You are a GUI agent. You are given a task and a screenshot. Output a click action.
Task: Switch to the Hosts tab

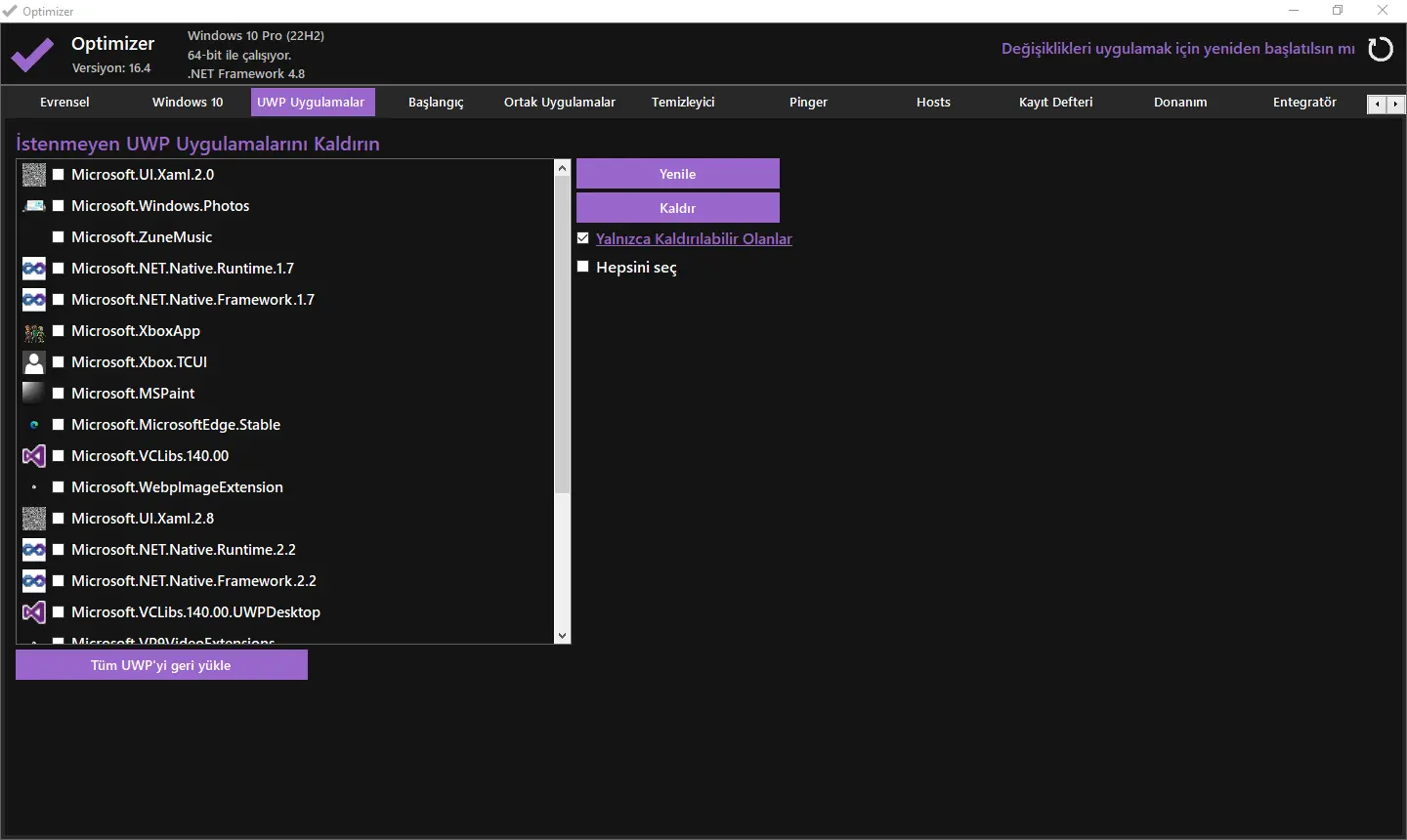[x=933, y=103]
